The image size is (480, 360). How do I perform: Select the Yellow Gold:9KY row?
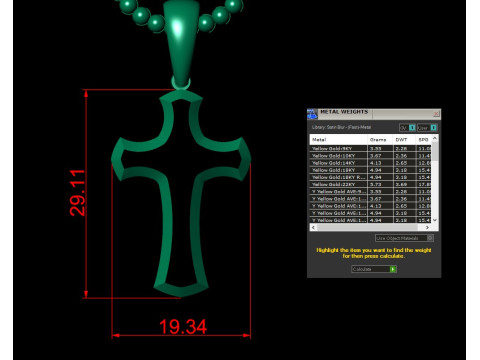tap(370, 149)
